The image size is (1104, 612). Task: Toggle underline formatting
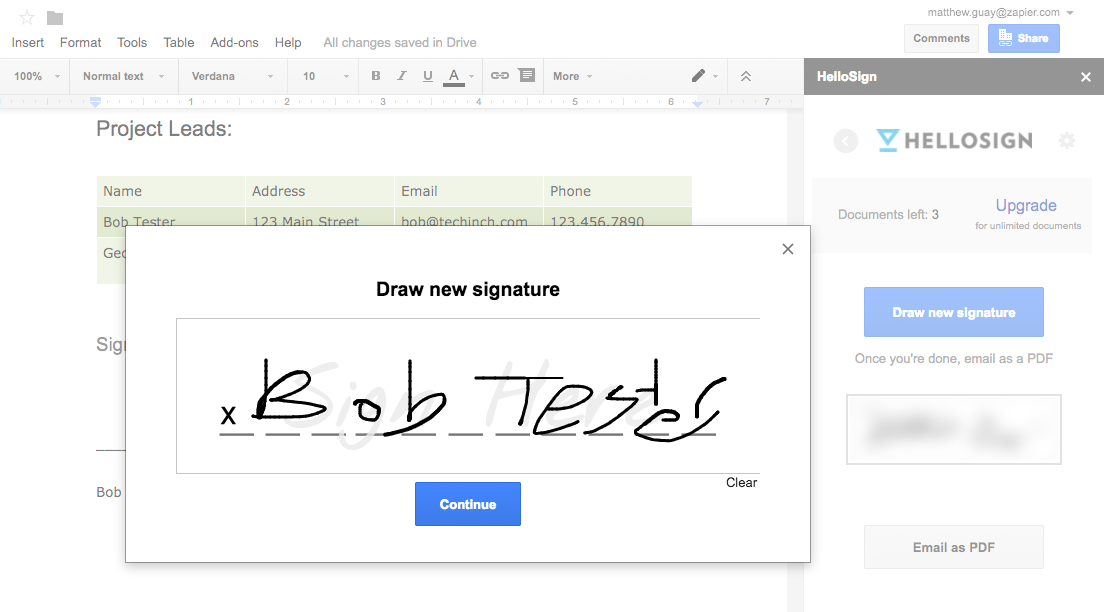[x=428, y=76]
